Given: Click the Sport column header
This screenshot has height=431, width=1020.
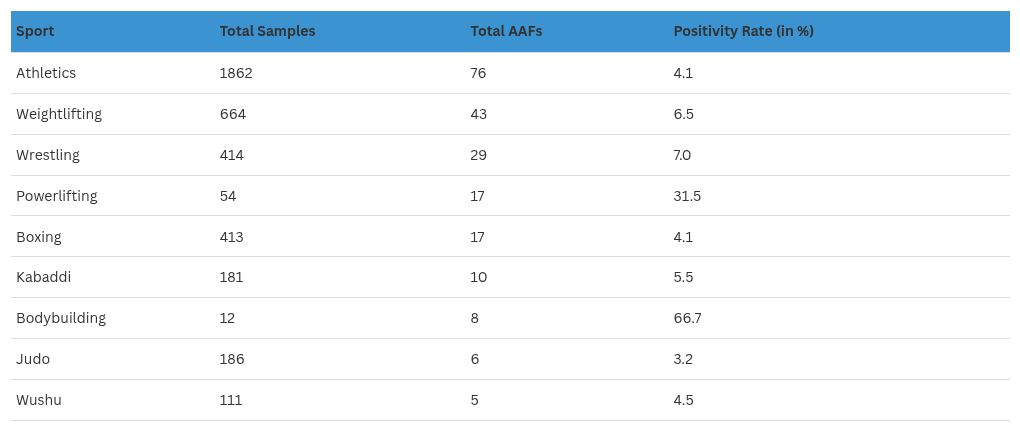Looking at the screenshot, I should 35,31.
